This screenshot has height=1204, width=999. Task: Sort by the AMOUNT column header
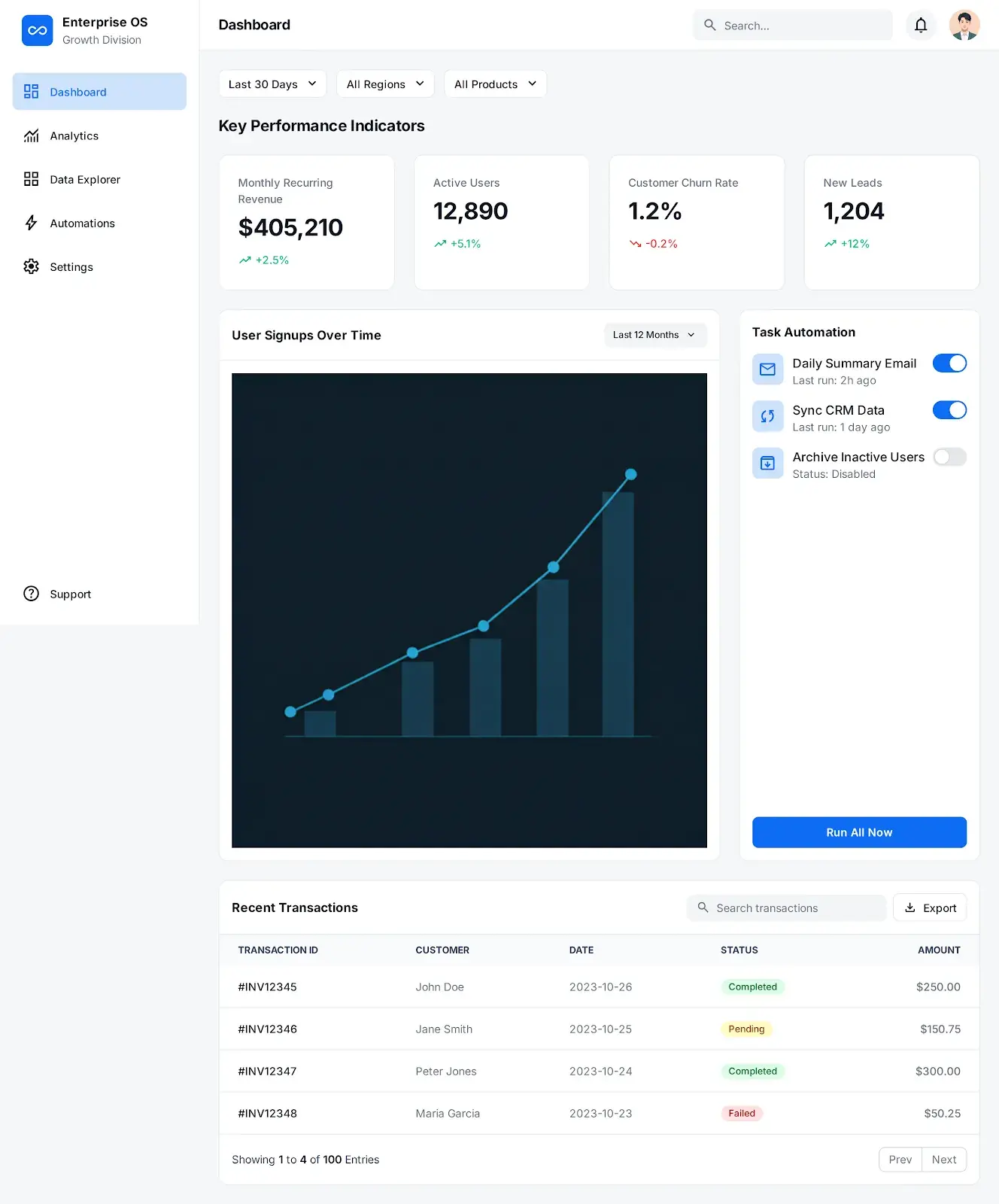pos(939,950)
